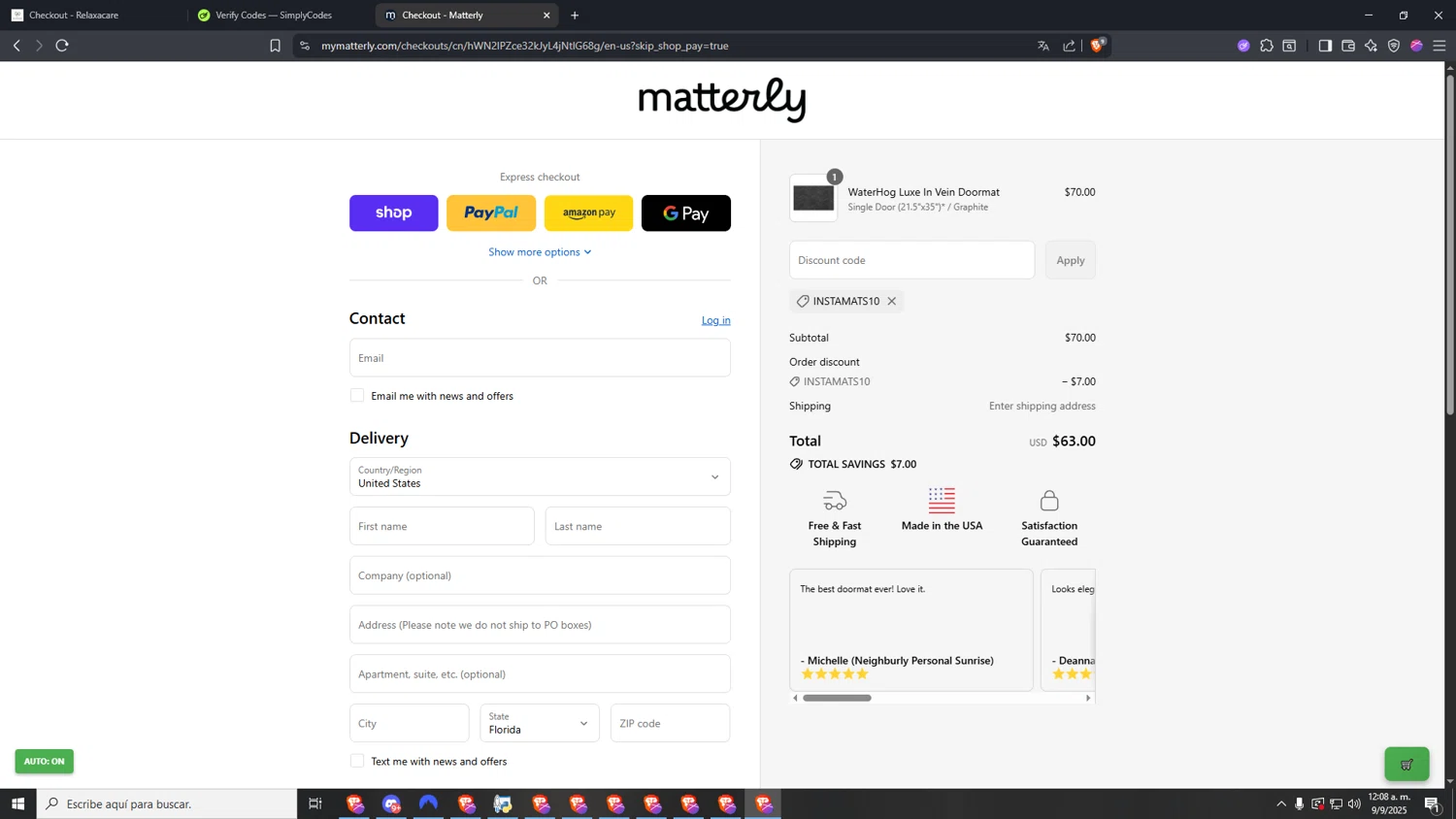Click Made in the USA flag icon

click(942, 500)
